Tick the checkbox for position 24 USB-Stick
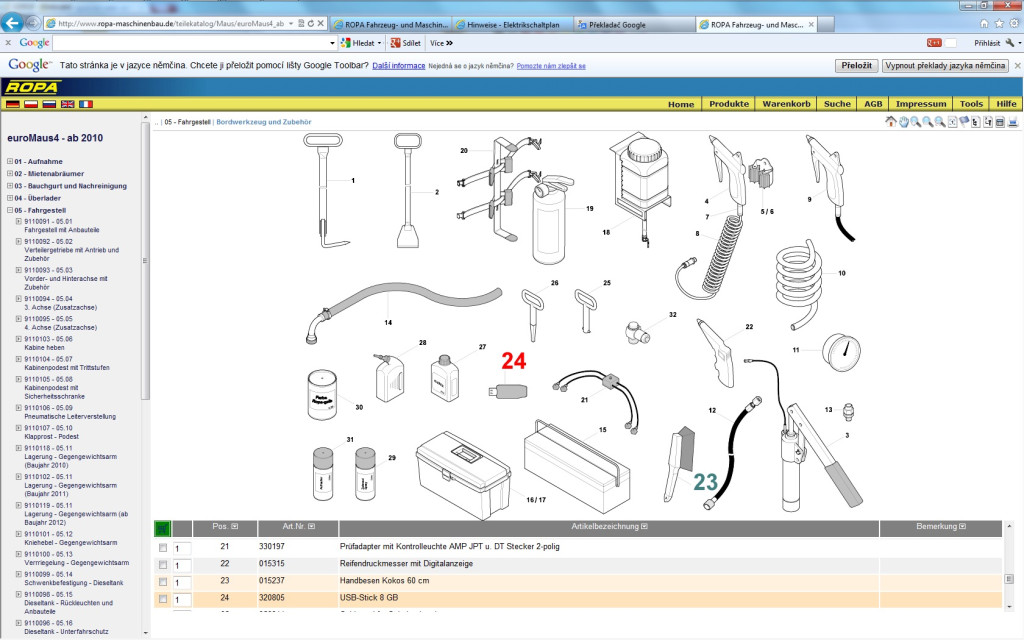 tap(163, 599)
